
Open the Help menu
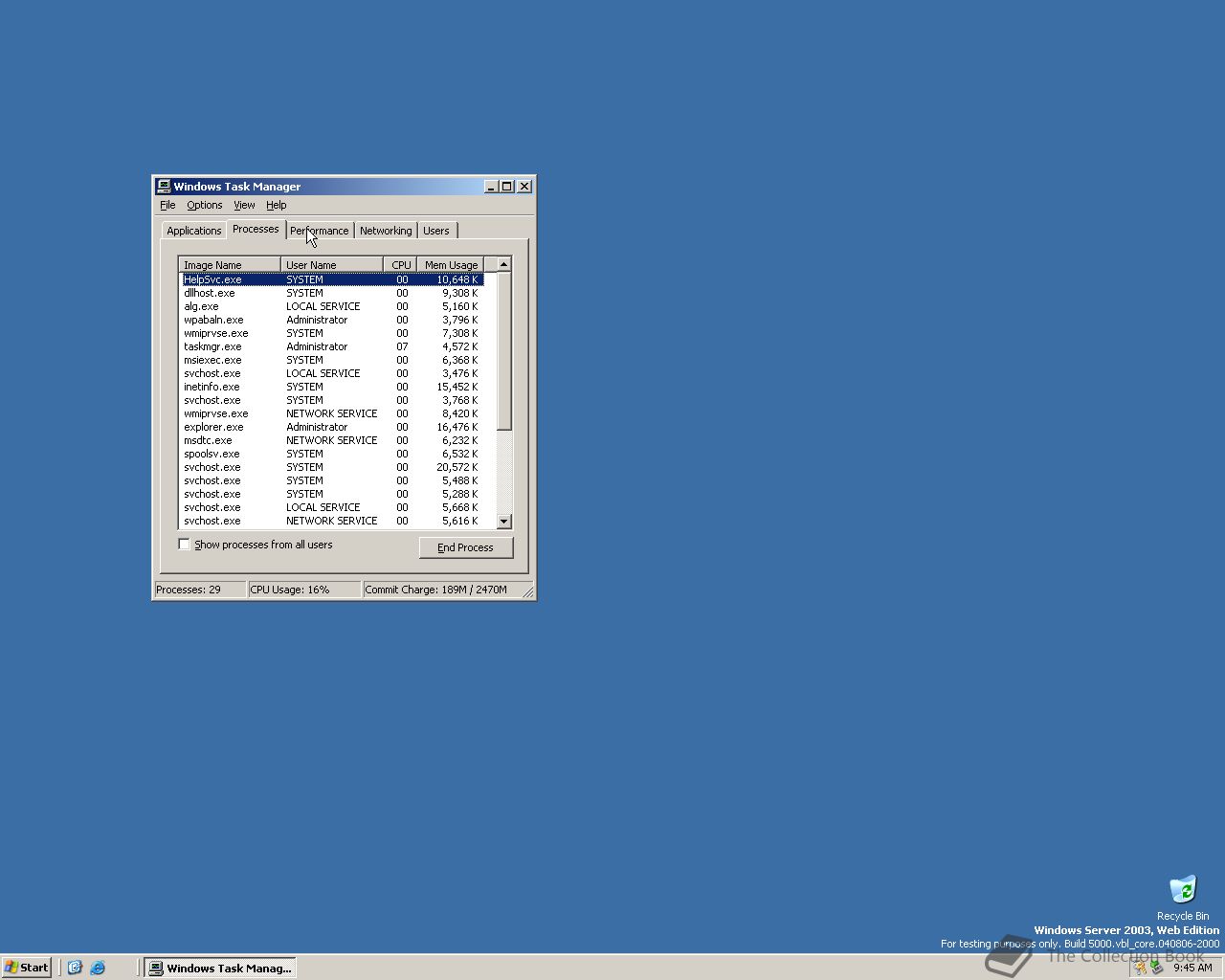point(276,205)
